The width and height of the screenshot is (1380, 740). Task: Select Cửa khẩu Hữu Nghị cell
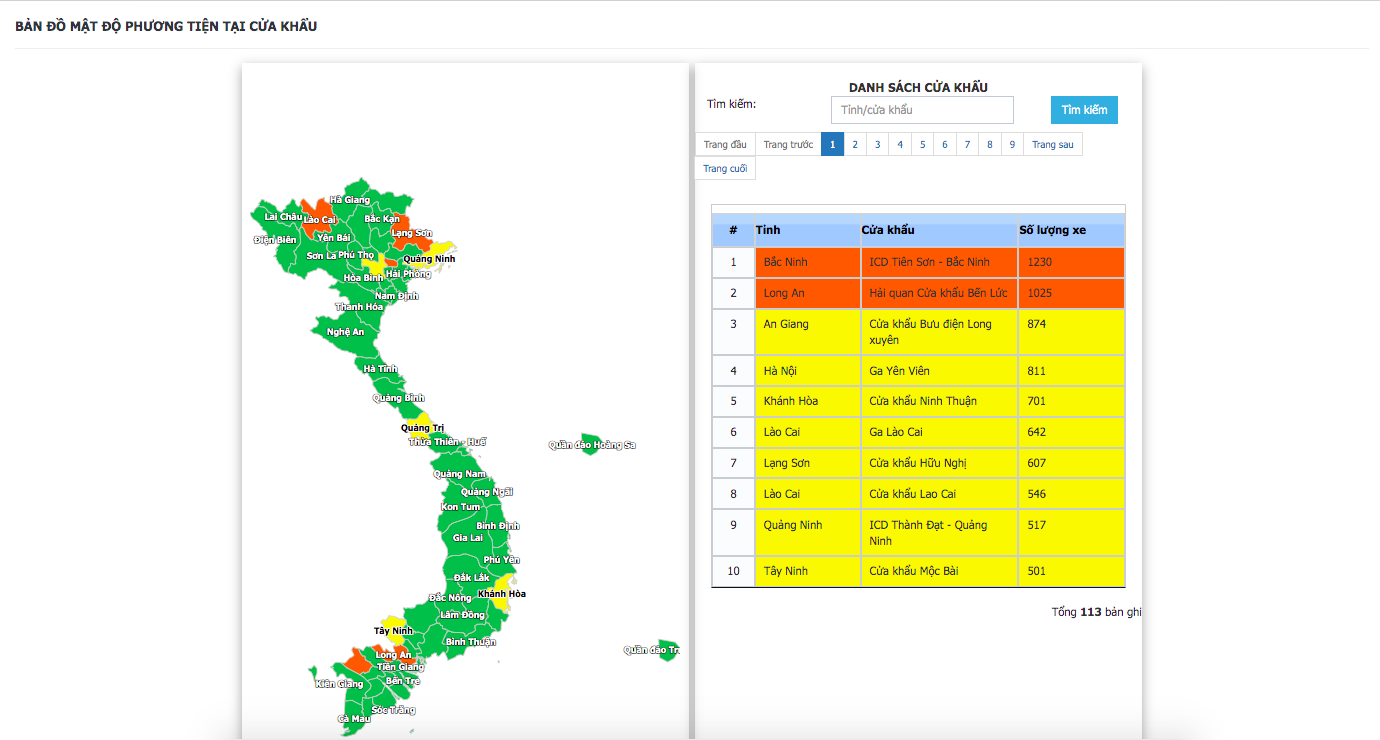pos(939,463)
